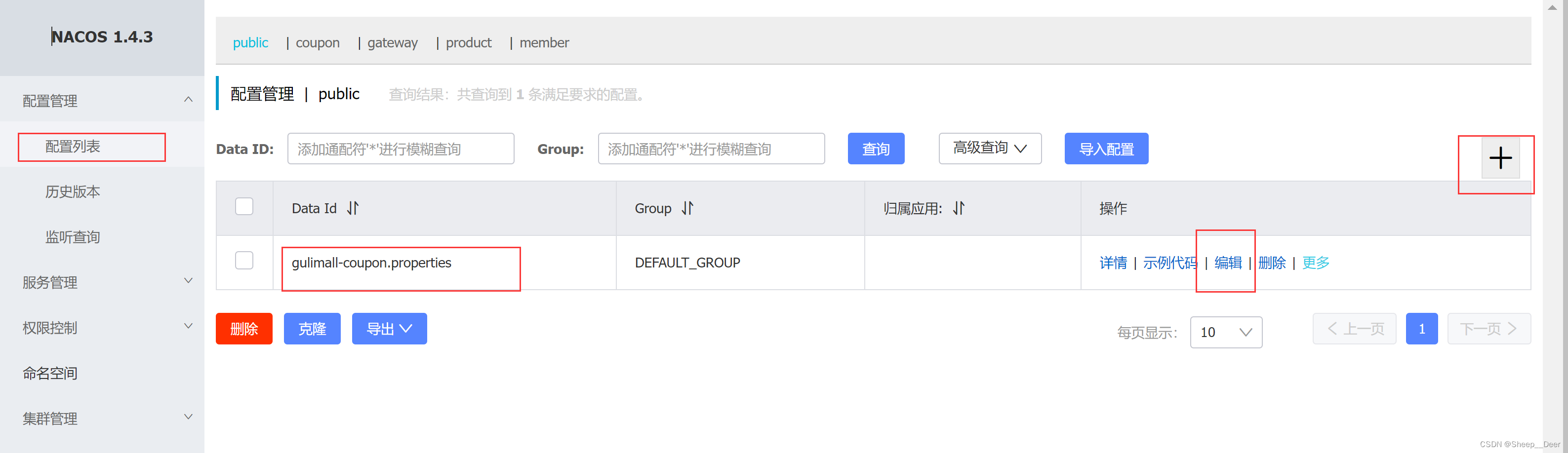This screenshot has width=1568, height=453.
Task: Toggle the select-all header checkbox
Action: (244, 207)
